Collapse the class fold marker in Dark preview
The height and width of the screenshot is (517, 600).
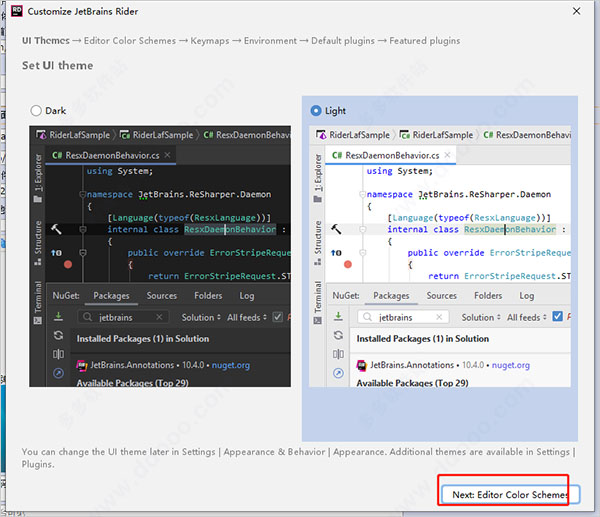point(83,229)
